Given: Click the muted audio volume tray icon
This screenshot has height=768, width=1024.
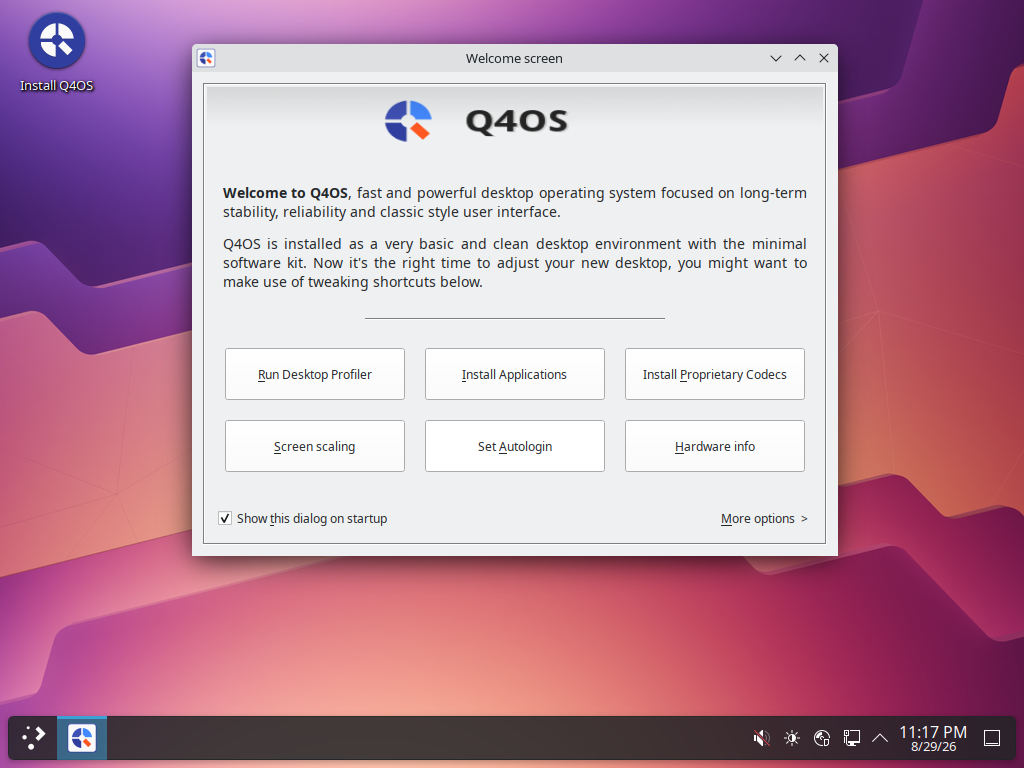Looking at the screenshot, I should click(761, 738).
